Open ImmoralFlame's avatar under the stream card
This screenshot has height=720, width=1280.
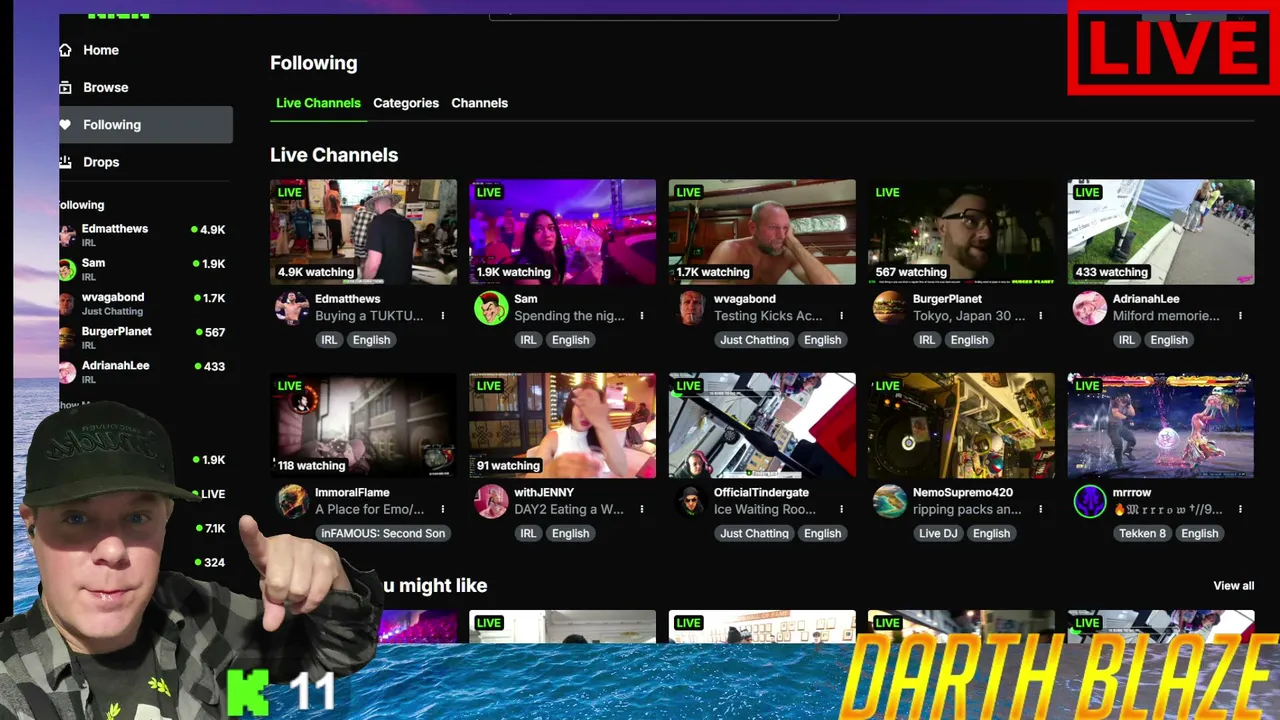tap(292, 501)
